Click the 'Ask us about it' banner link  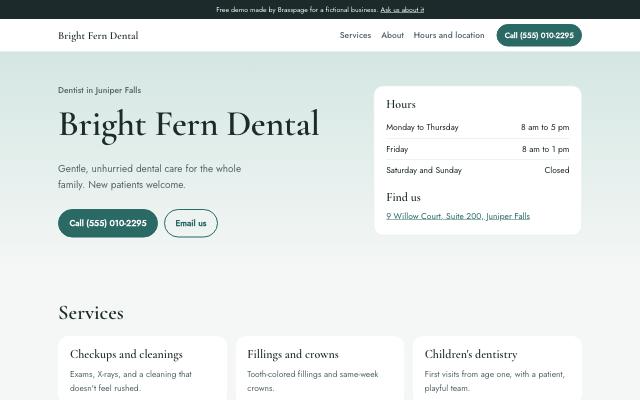[x=402, y=9]
